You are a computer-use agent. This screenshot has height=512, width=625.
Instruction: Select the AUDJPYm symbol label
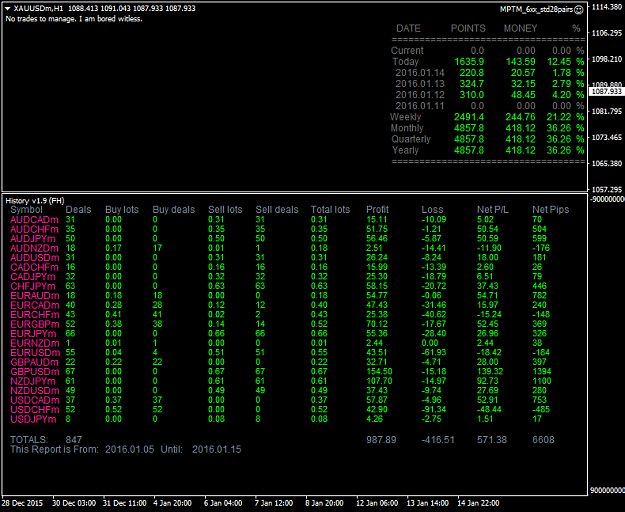33,239
